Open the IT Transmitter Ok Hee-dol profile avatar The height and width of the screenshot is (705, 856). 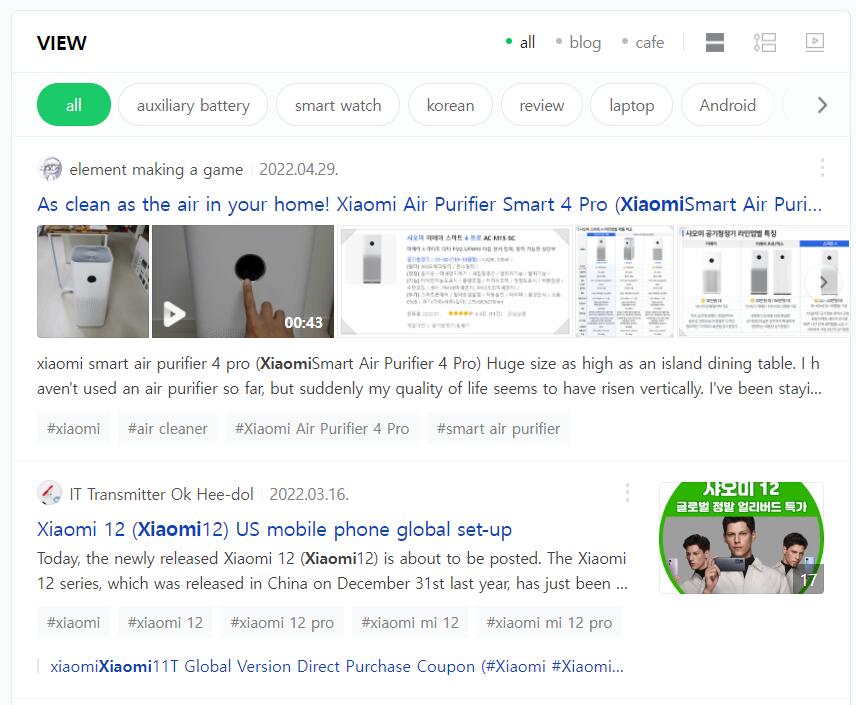coord(50,493)
